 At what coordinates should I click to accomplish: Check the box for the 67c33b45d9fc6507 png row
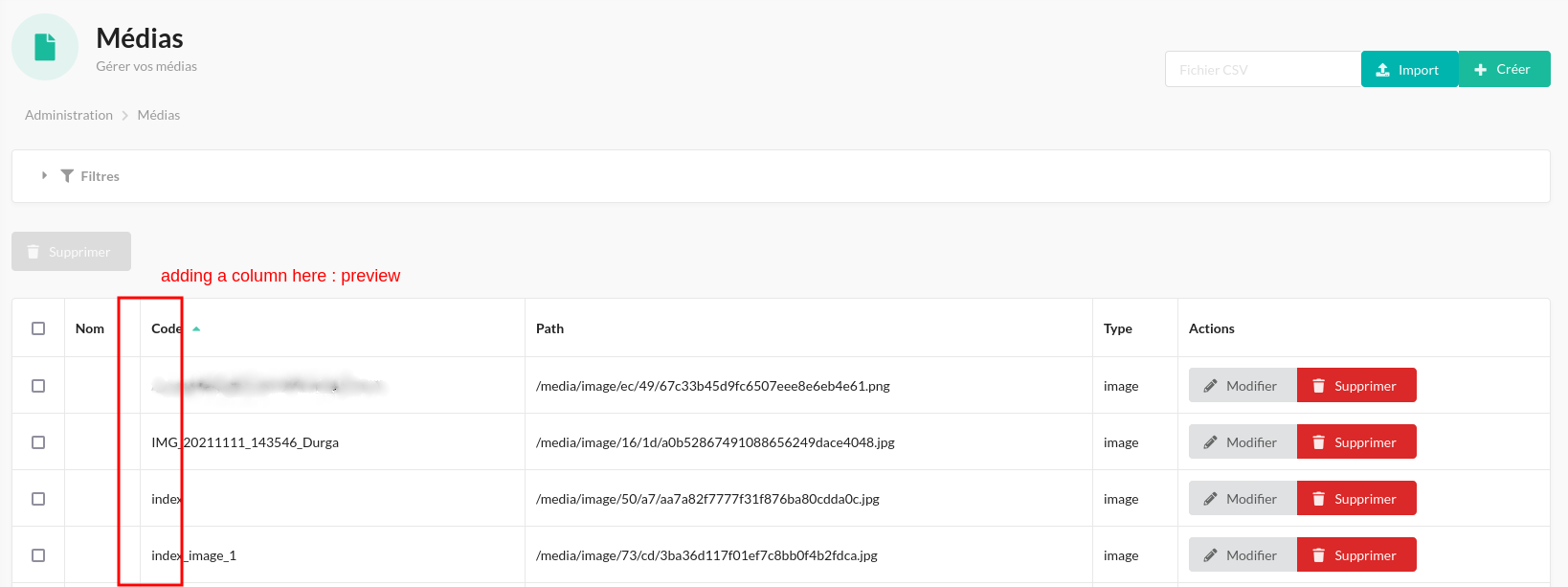pyautogui.click(x=38, y=386)
